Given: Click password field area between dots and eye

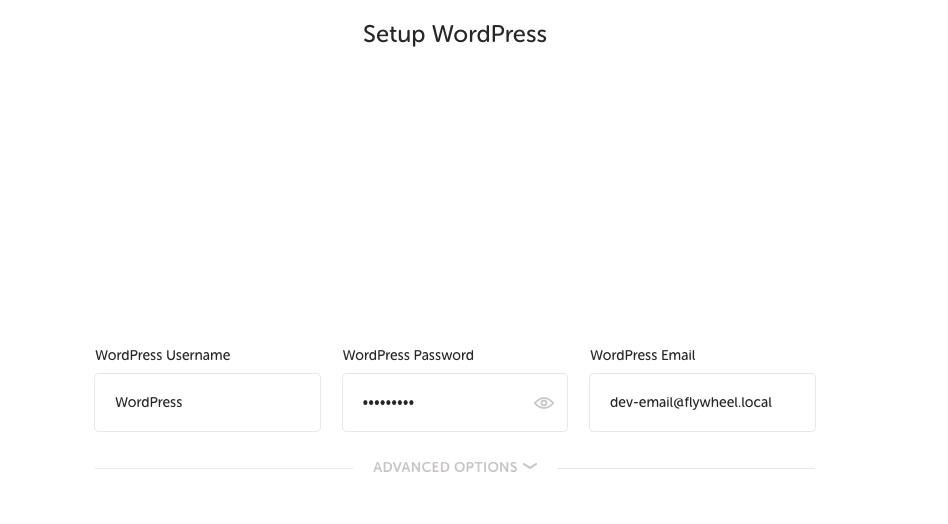Looking at the screenshot, I should click(473, 403).
